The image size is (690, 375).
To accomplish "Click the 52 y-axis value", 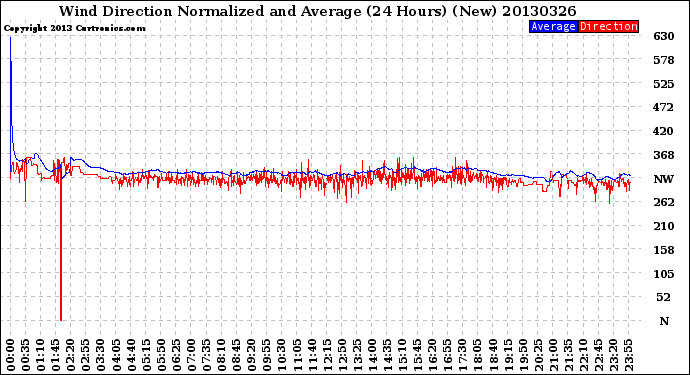I will click(x=664, y=298).
